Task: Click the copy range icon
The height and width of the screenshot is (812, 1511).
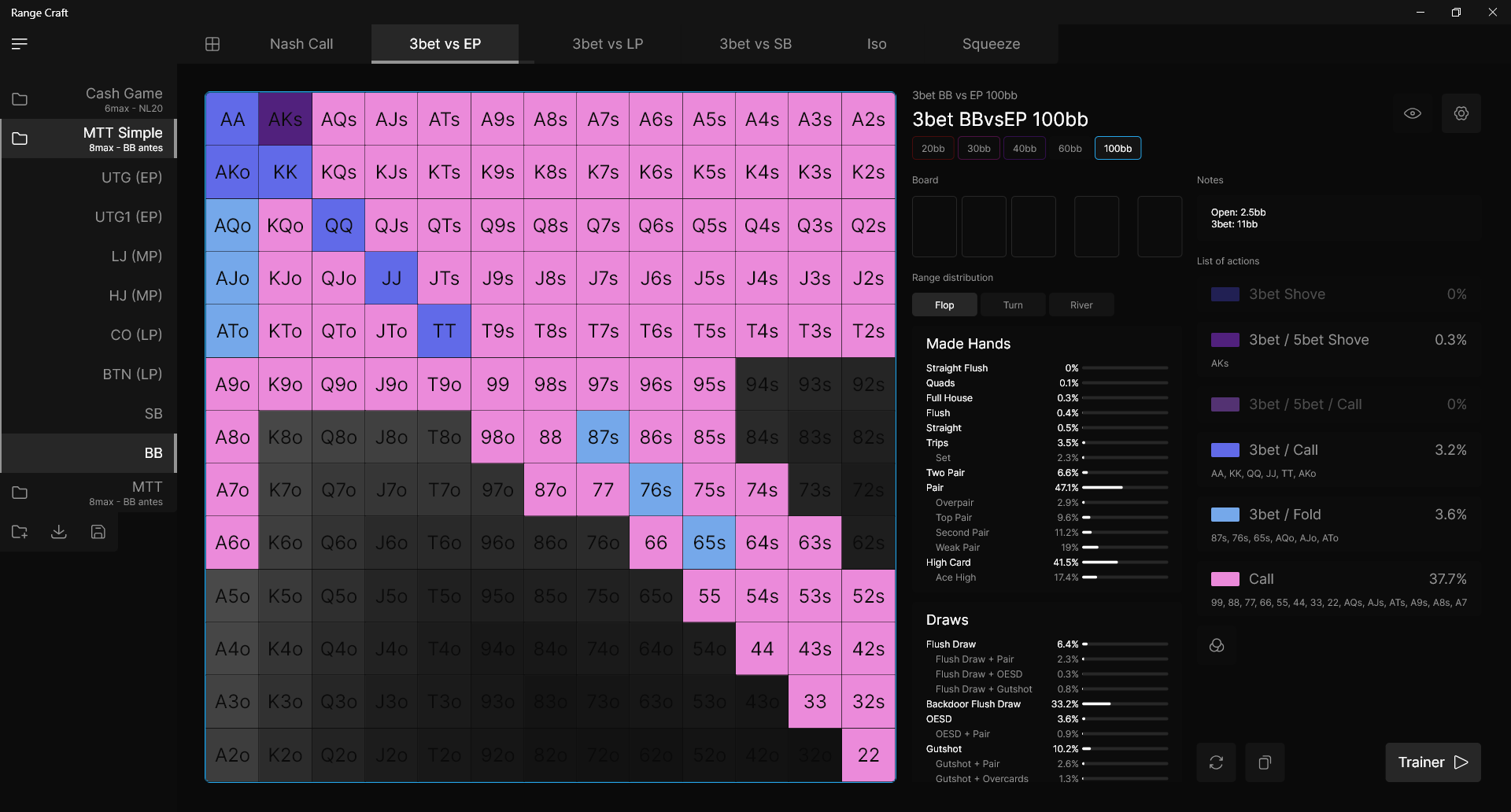Action: point(1265,762)
